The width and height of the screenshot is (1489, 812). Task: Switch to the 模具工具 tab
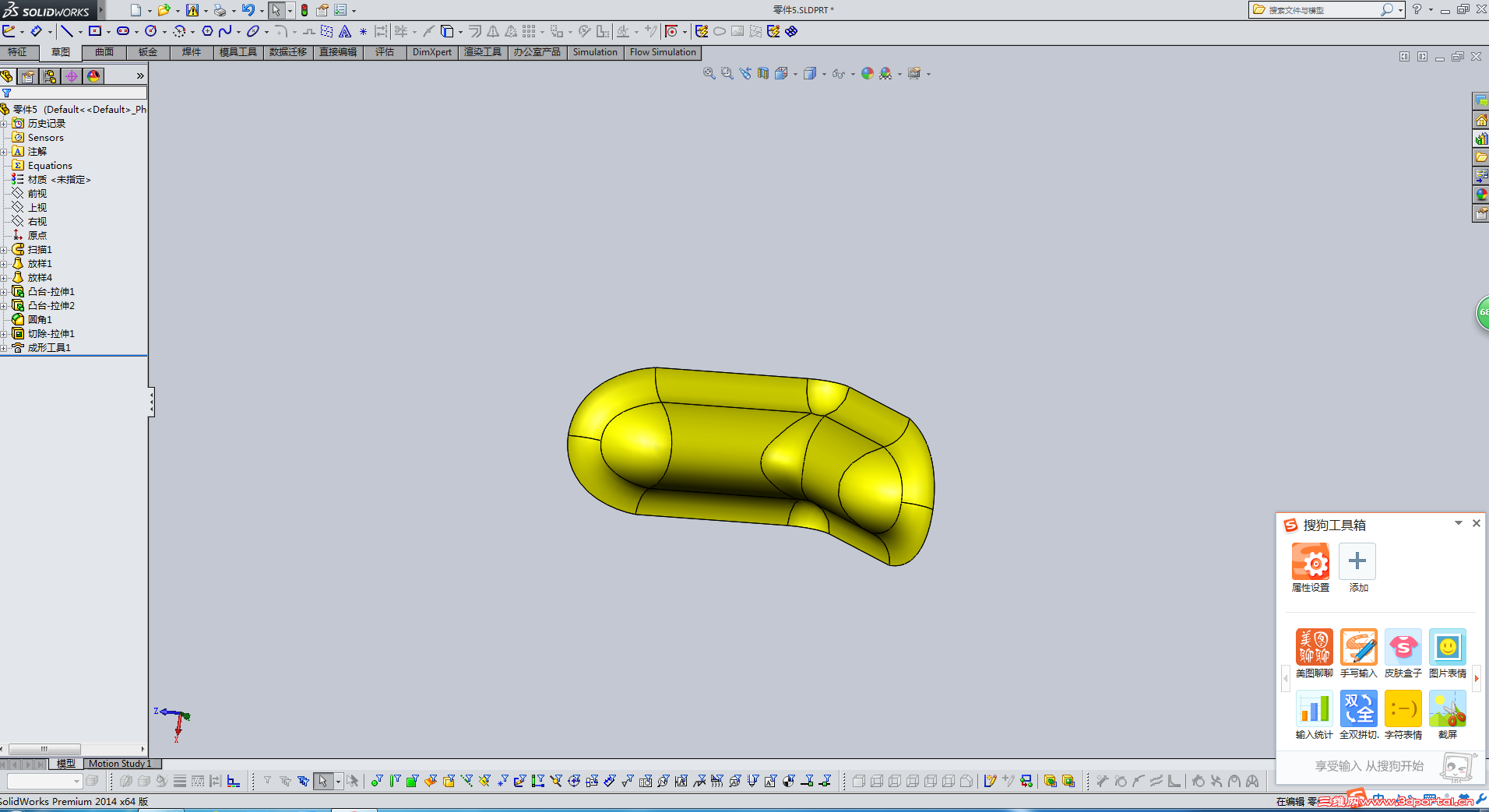tap(238, 52)
